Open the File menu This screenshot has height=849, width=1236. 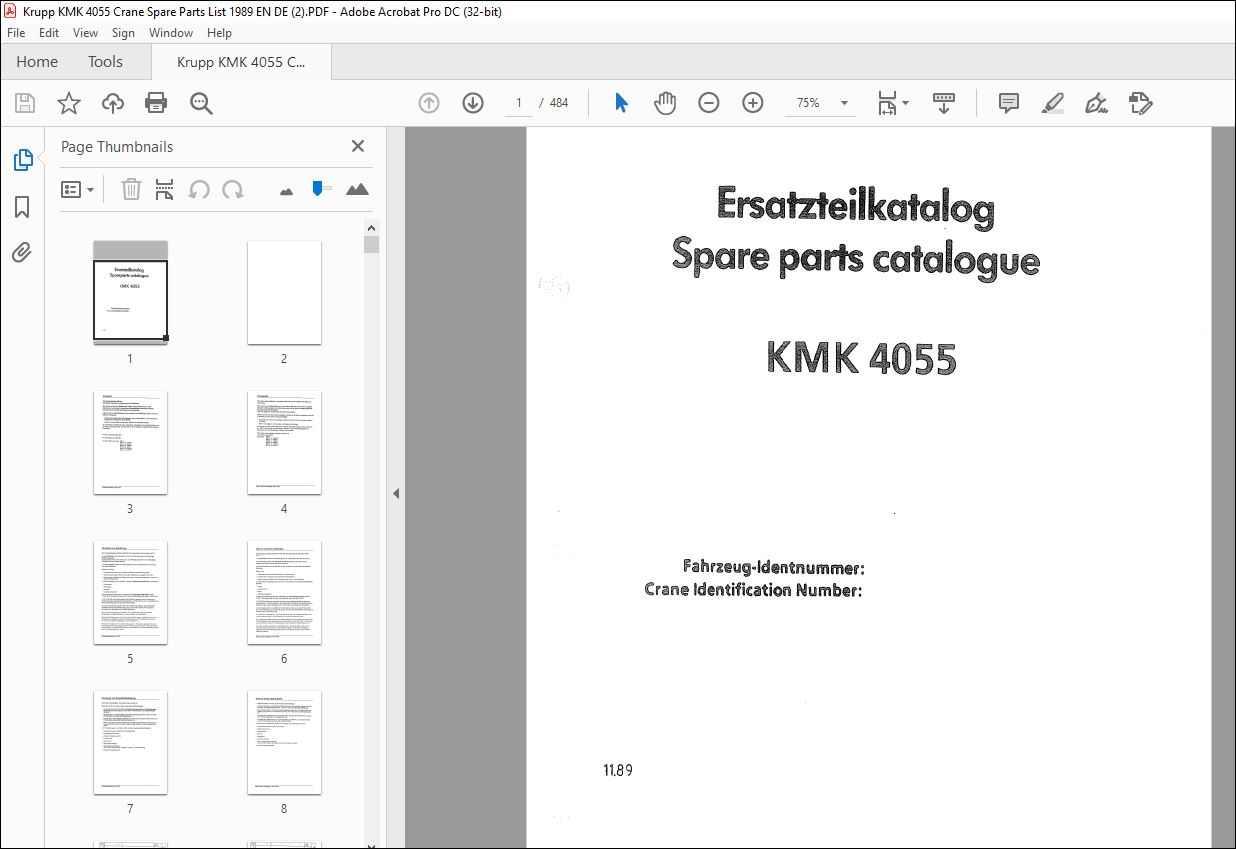click(x=16, y=33)
